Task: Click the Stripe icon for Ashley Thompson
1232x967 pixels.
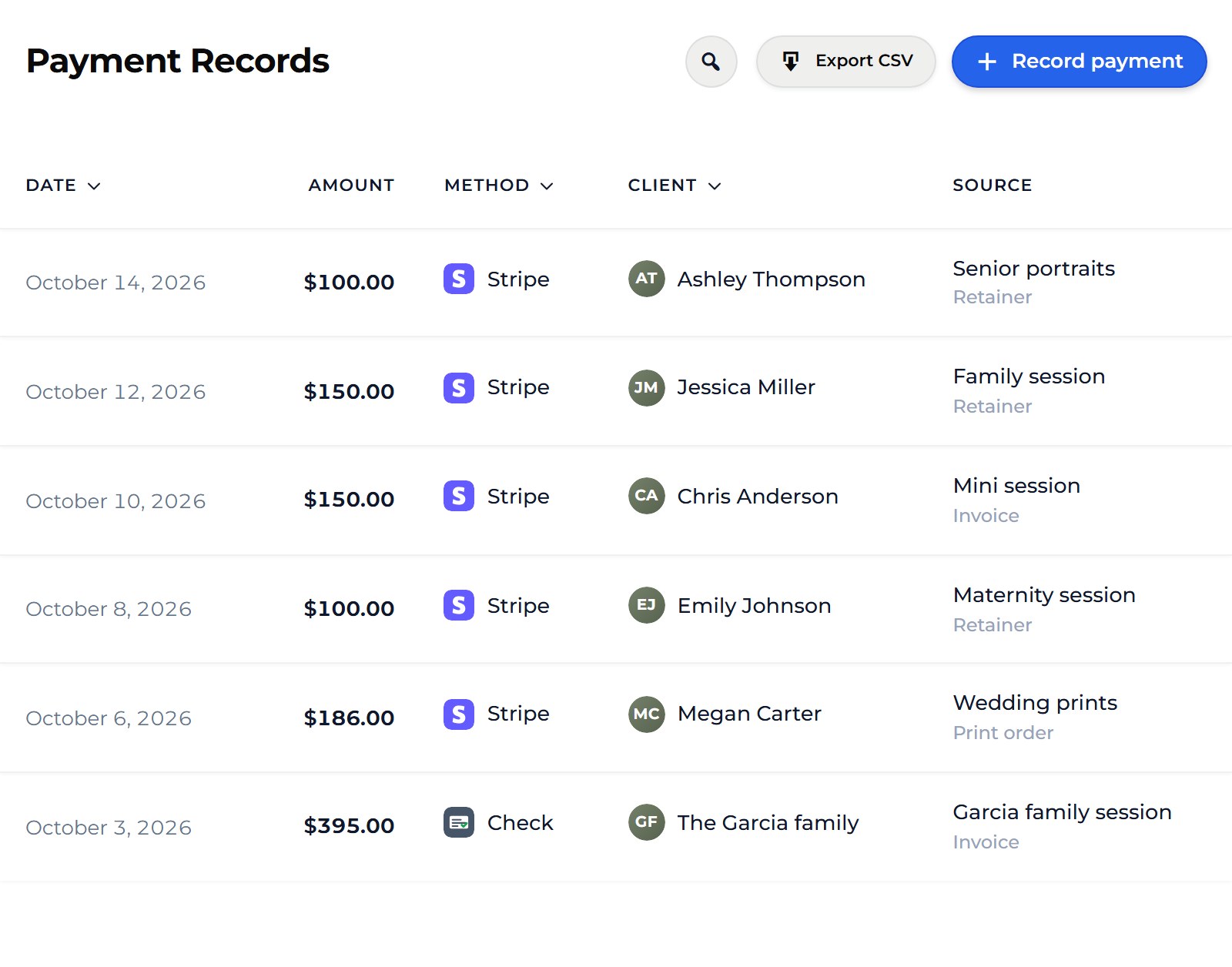Action: [459, 279]
